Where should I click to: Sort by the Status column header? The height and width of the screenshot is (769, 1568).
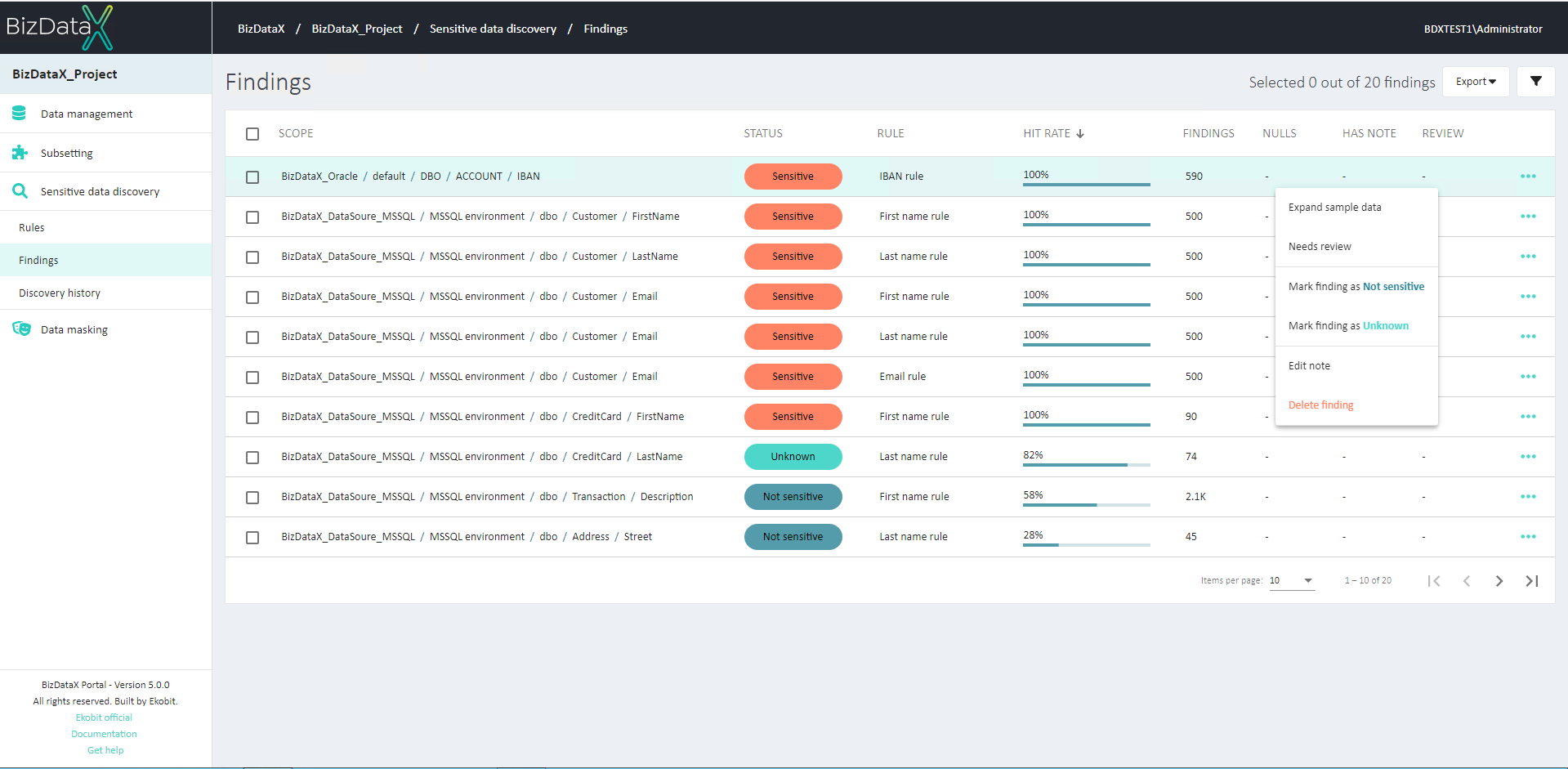(763, 133)
